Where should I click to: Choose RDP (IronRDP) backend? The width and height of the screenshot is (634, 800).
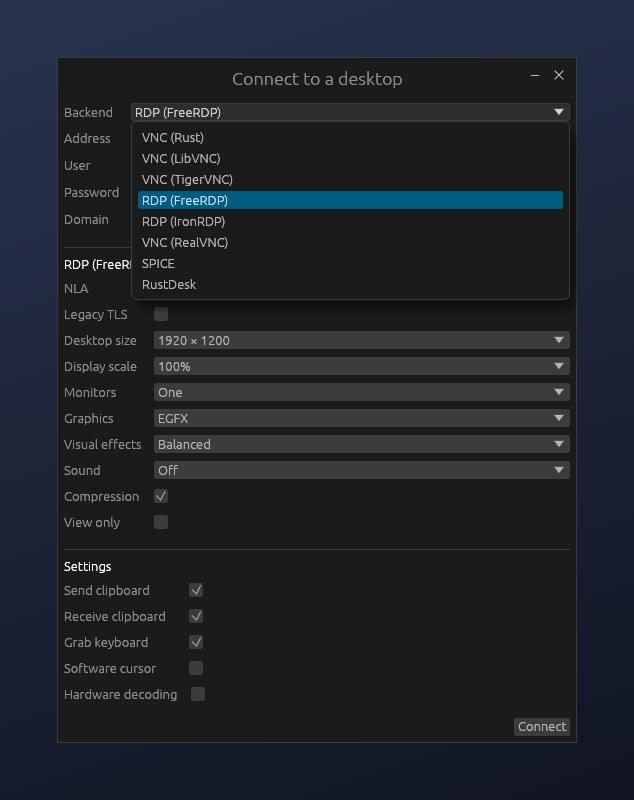point(350,221)
